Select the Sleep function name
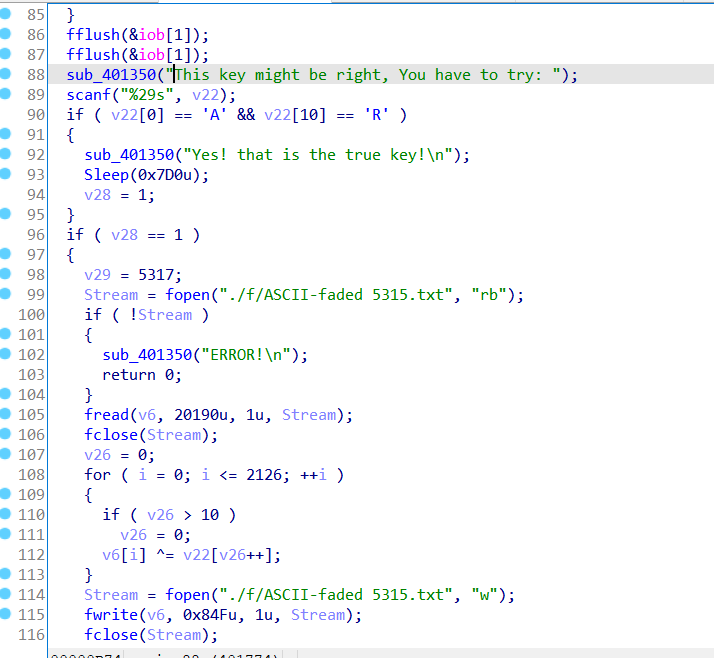The width and height of the screenshot is (714, 658). 106,175
